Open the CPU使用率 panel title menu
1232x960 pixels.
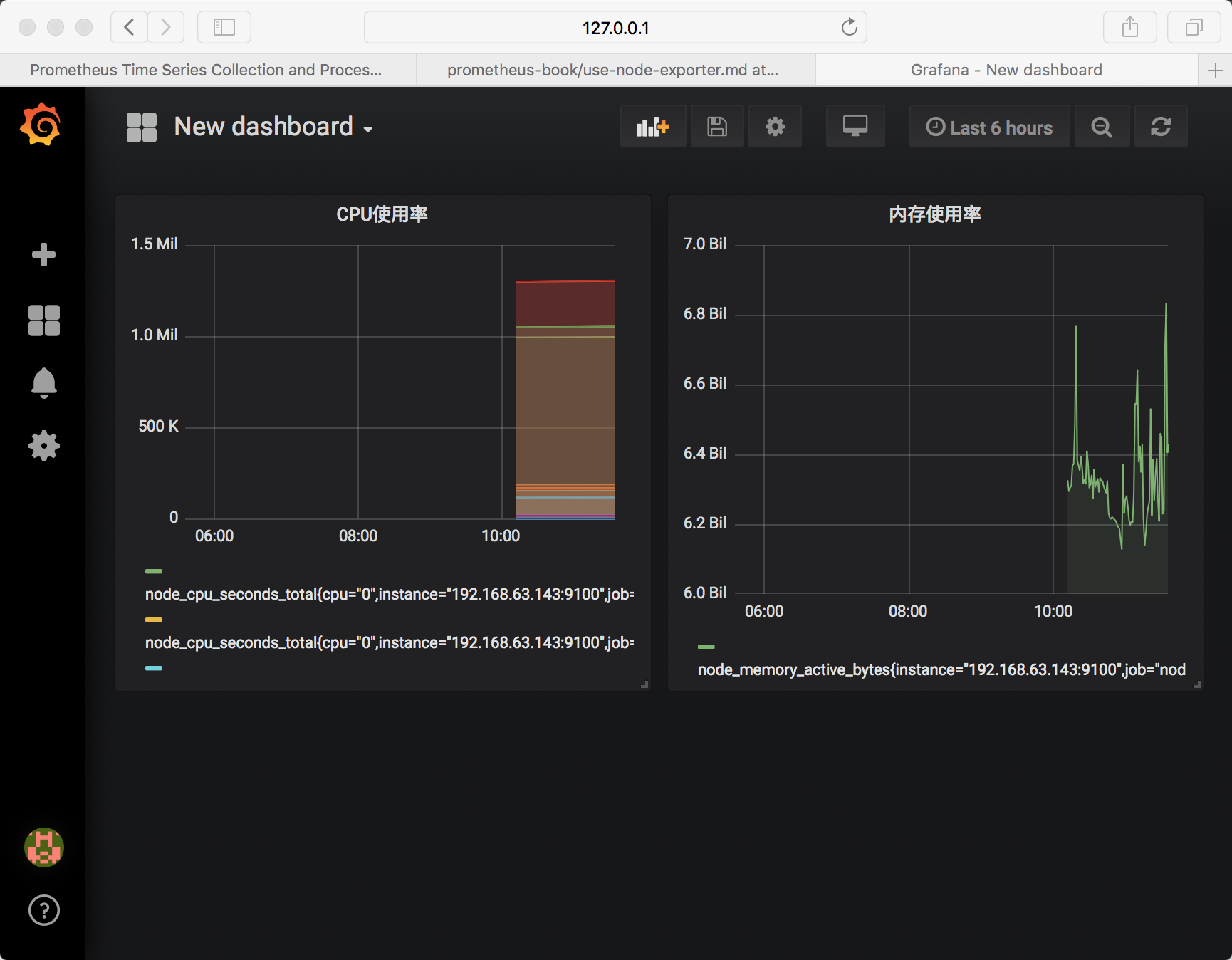coord(382,214)
